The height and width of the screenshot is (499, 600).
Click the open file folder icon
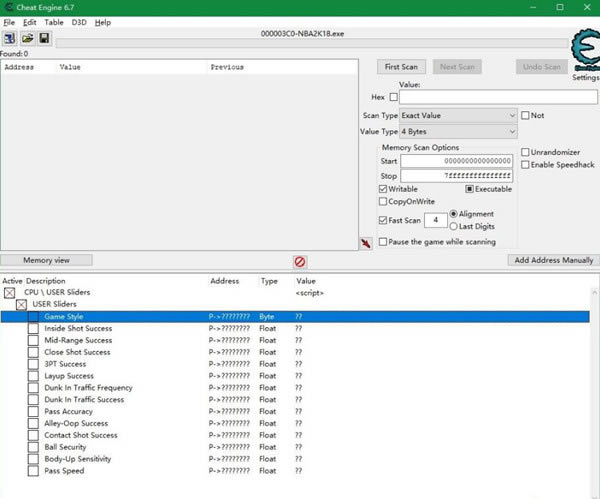pyautogui.click(x=28, y=39)
